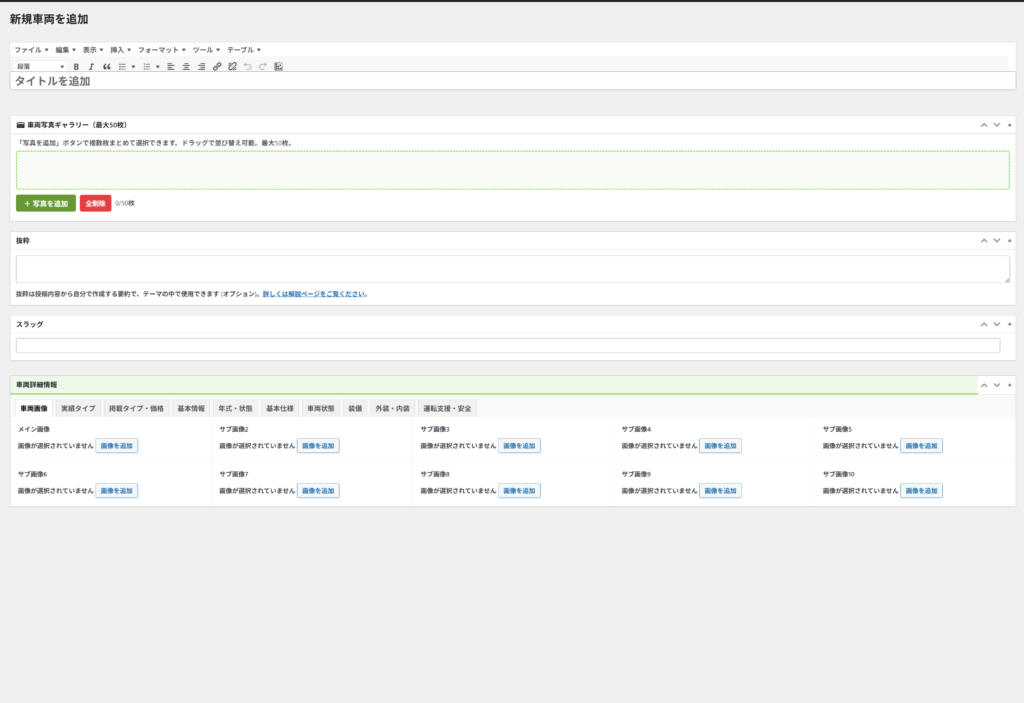
Task: Open the フォーマット menu
Action: [161, 50]
